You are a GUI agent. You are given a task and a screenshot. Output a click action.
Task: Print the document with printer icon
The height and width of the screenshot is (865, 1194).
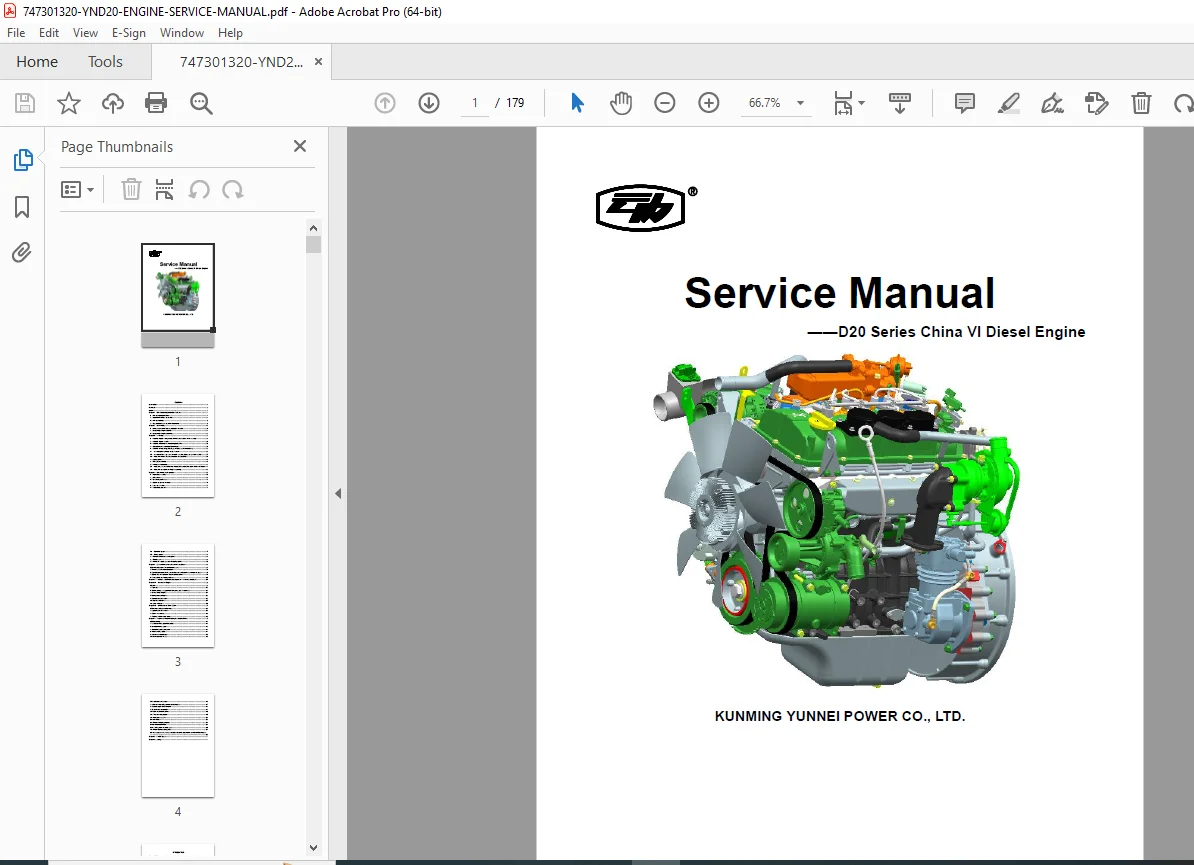click(x=156, y=103)
